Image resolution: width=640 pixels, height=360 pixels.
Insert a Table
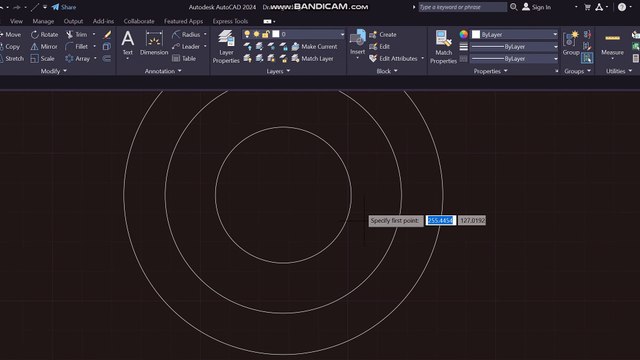[x=184, y=58]
